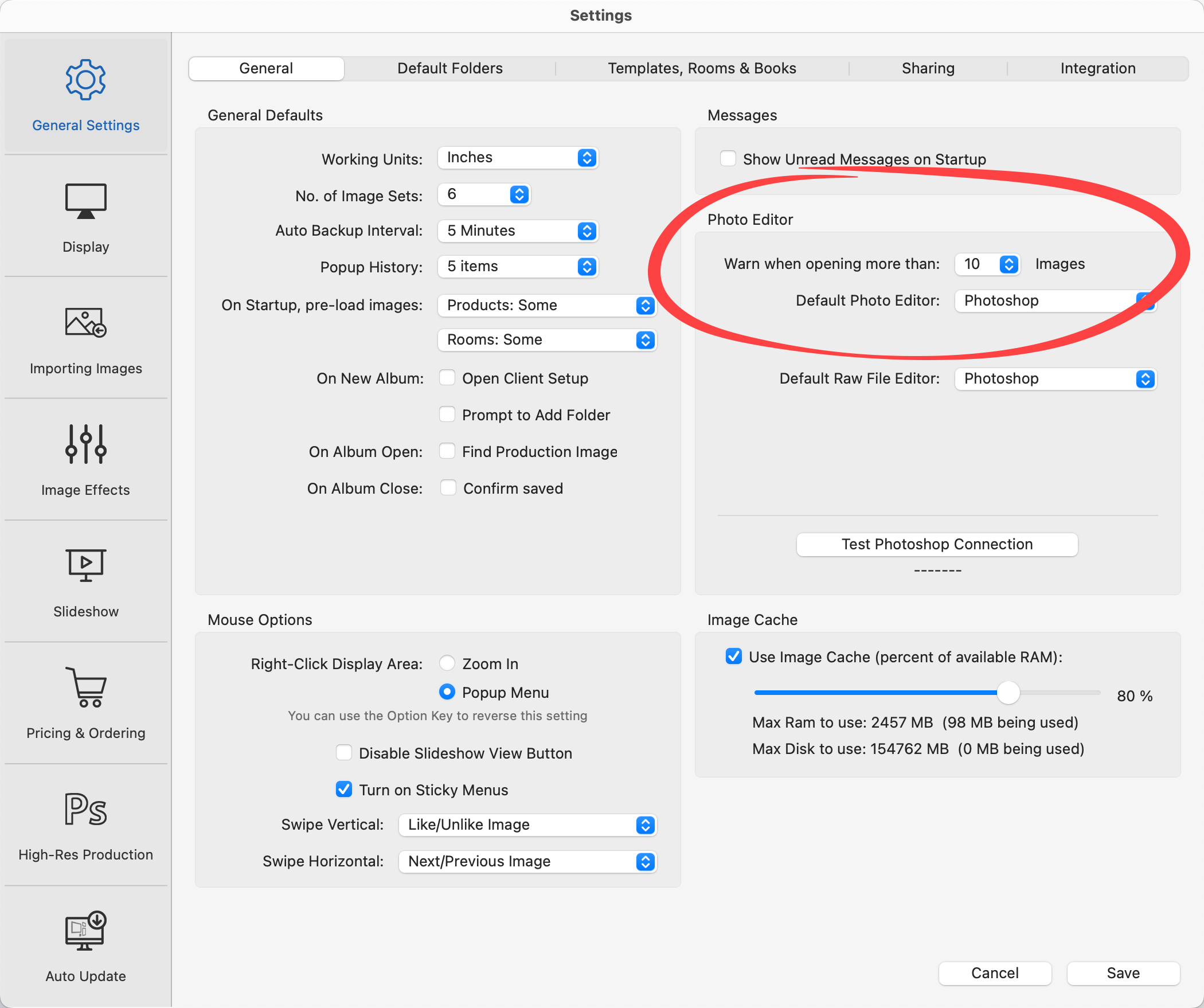Select Importing Images sidebar icon
Screen dimensions: 1204x1008
(x=85, y=323)
